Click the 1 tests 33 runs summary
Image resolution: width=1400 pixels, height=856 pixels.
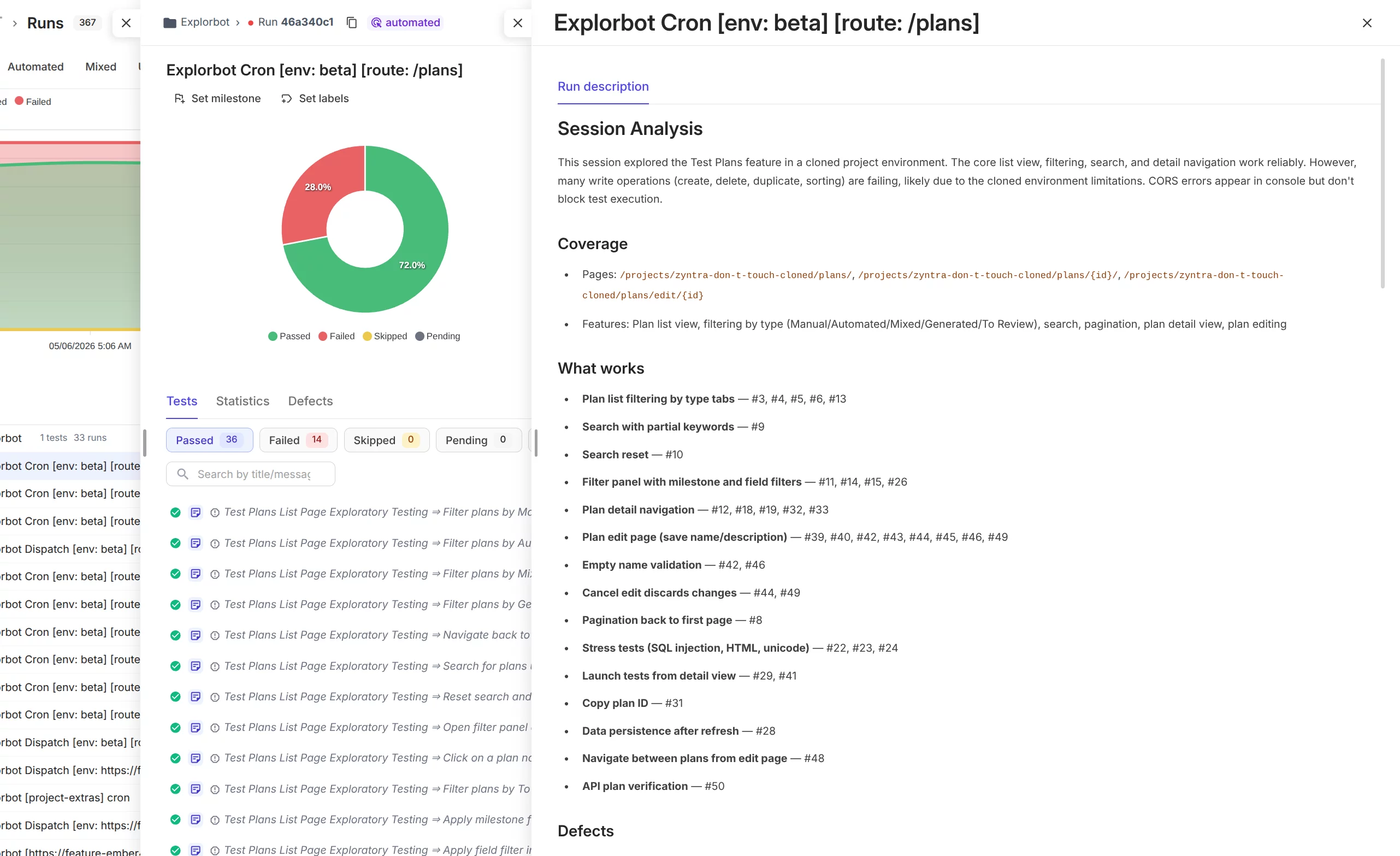(73, 438)
